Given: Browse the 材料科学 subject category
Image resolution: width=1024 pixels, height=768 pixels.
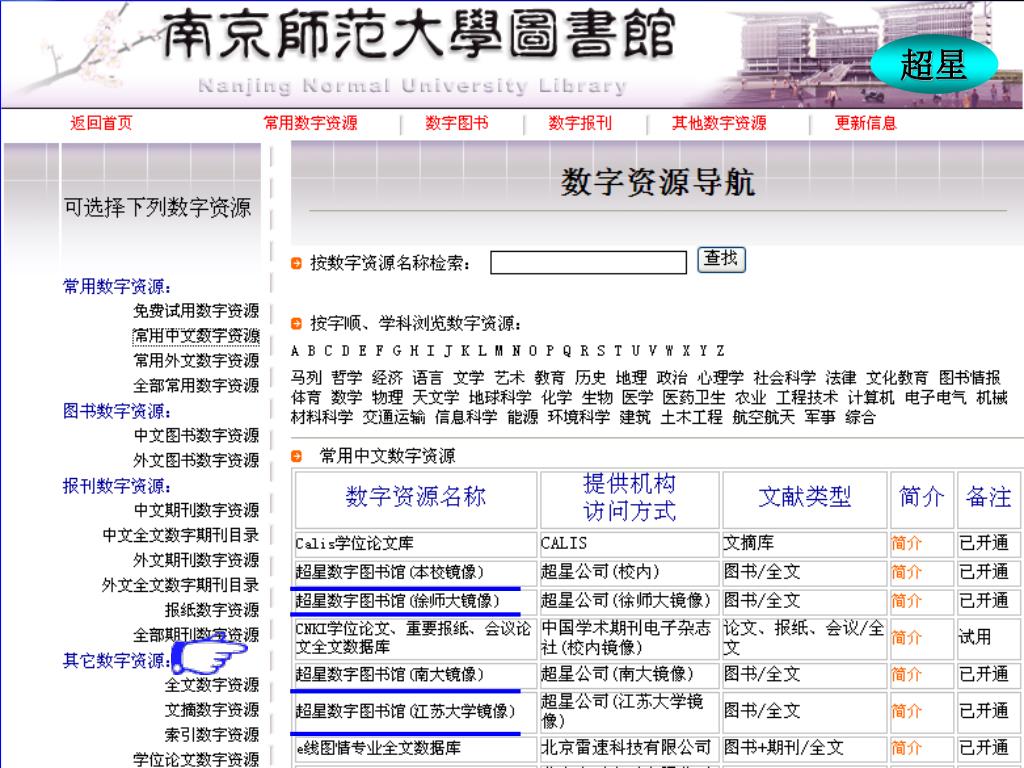Looking at the screenshot, I should (322, 417).
